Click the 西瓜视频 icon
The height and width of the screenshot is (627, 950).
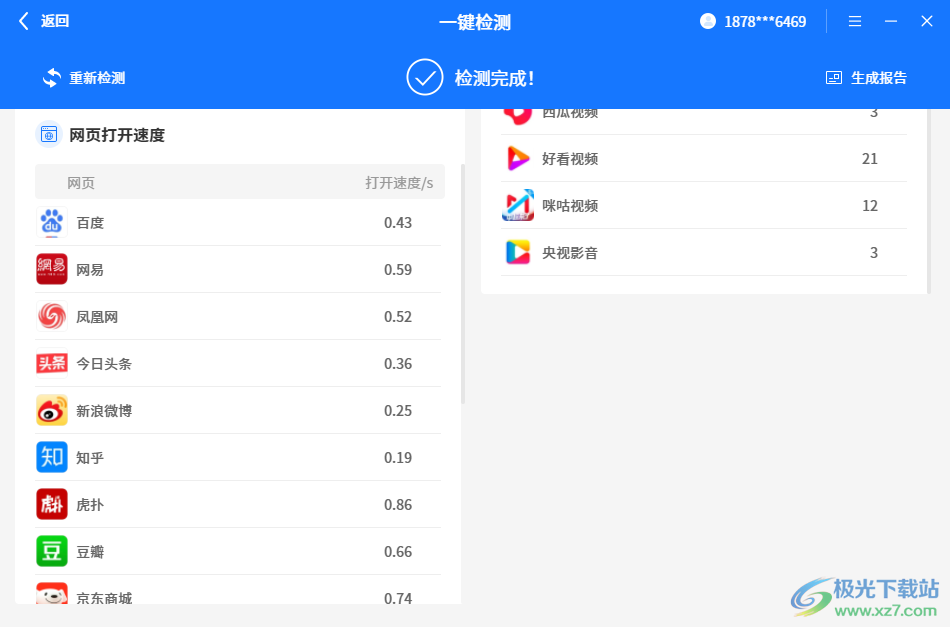point(518,115)
